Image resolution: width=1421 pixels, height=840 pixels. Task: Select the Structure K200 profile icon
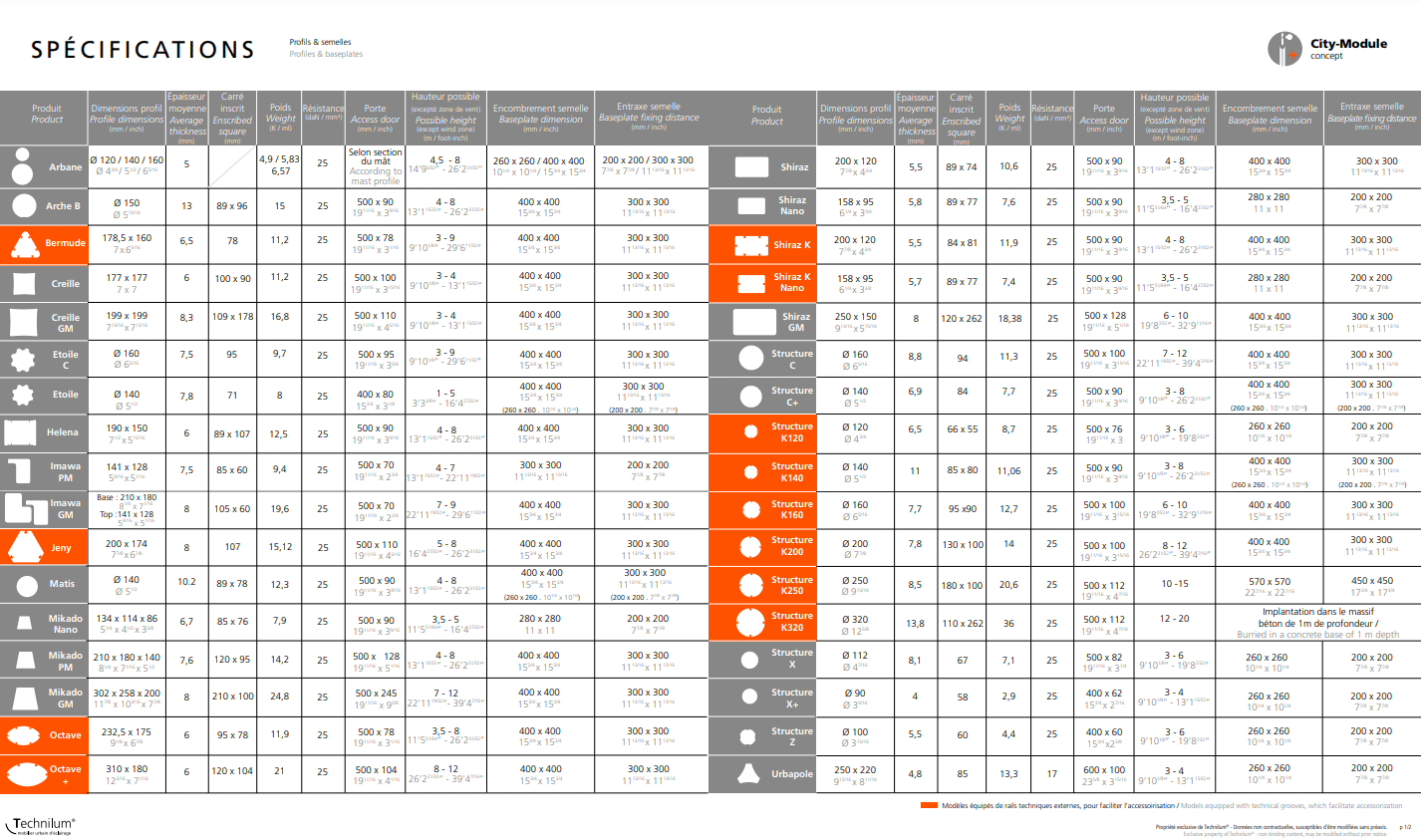(751, 547)
